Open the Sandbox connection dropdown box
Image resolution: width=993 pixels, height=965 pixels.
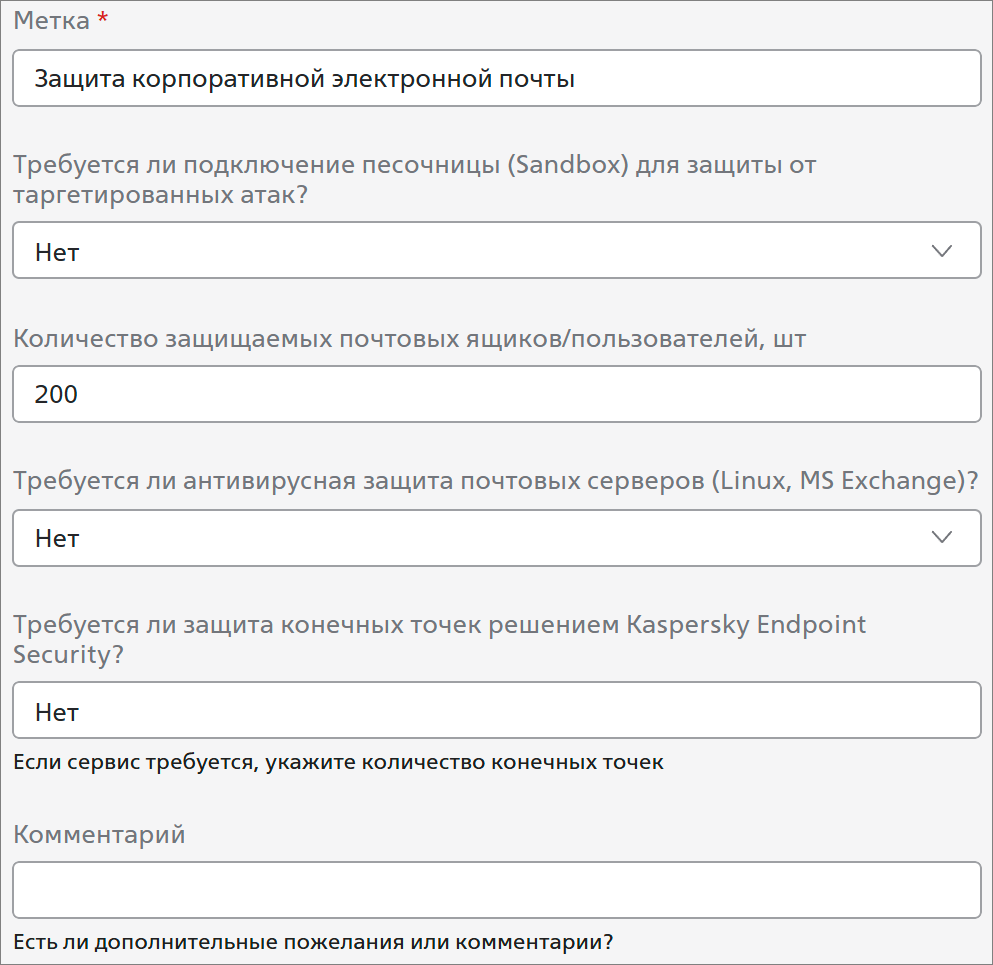[496, 250]
